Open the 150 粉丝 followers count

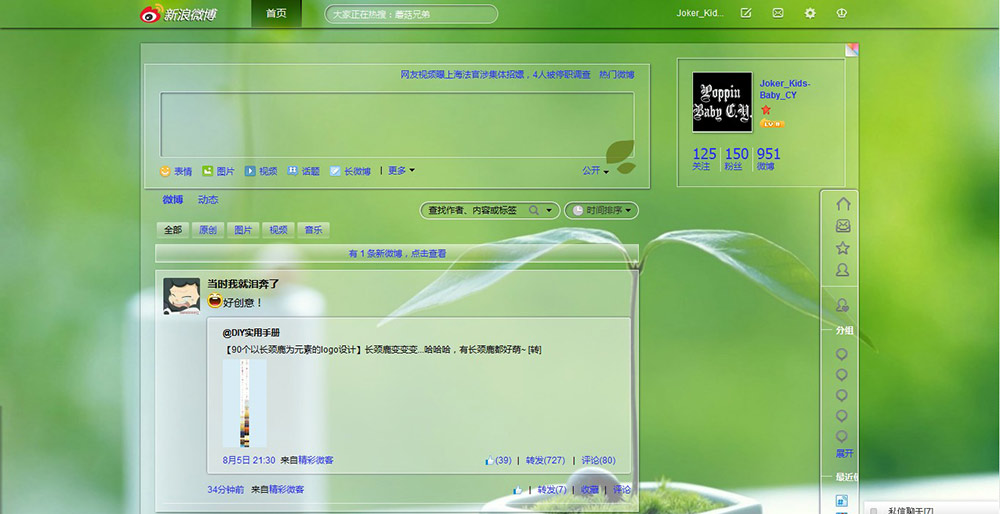tap(737, 159)
